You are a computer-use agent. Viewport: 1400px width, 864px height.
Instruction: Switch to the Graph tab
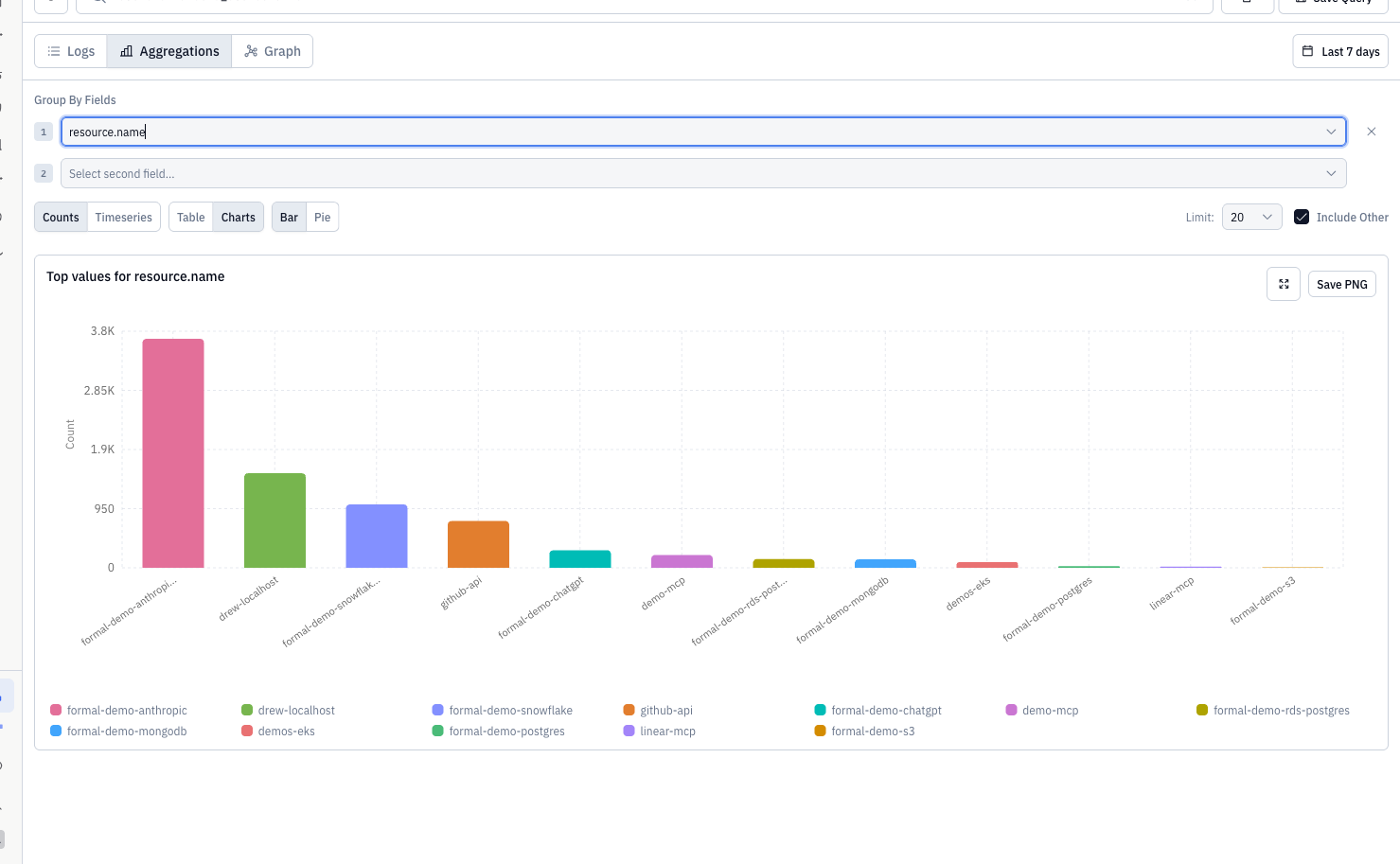pos(273,51)
